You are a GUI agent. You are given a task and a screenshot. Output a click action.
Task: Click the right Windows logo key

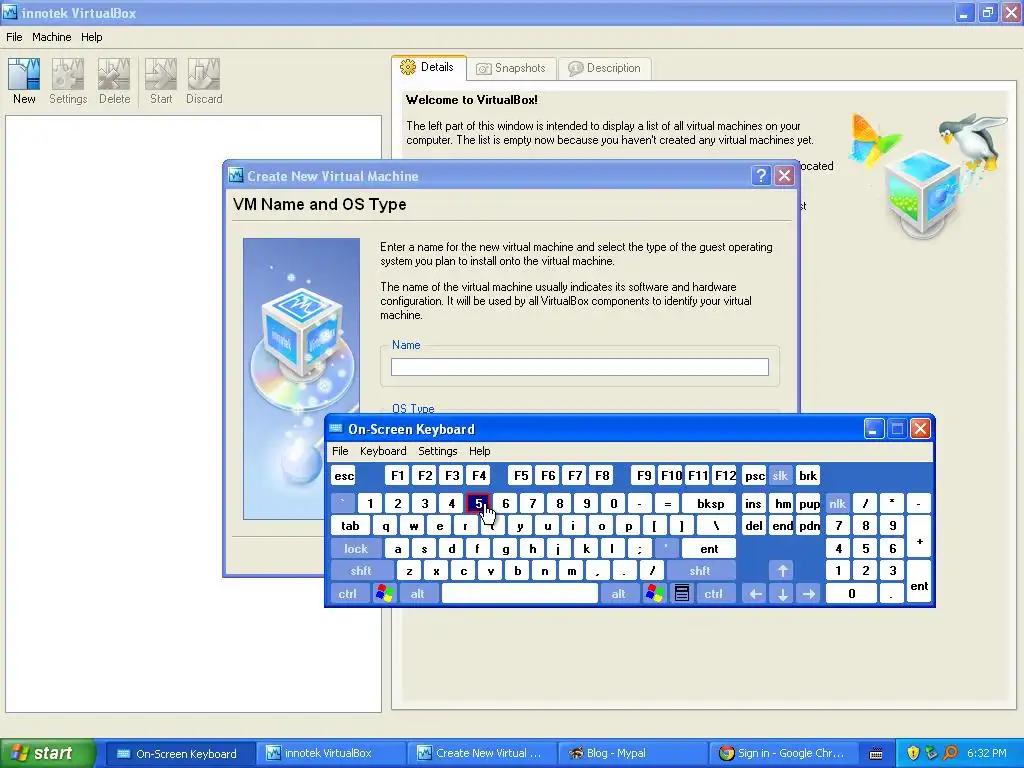click(654, 594)
